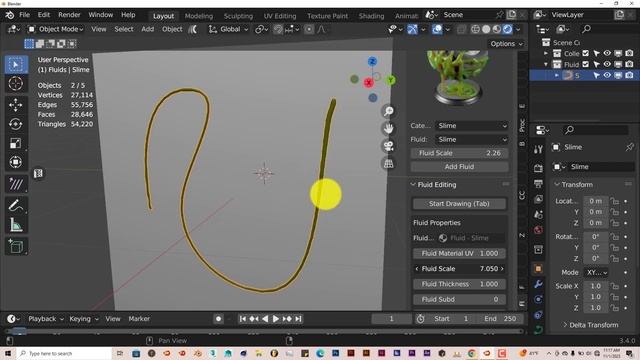Open the Render menu
The height and width of the screenshot is (360, 640).
point(69,15)
